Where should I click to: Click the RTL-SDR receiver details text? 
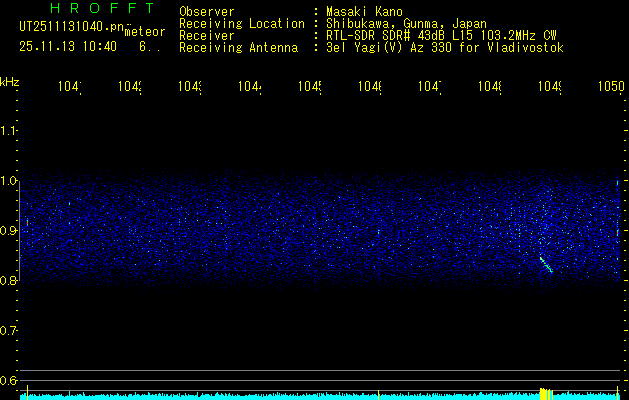[442, 35]
